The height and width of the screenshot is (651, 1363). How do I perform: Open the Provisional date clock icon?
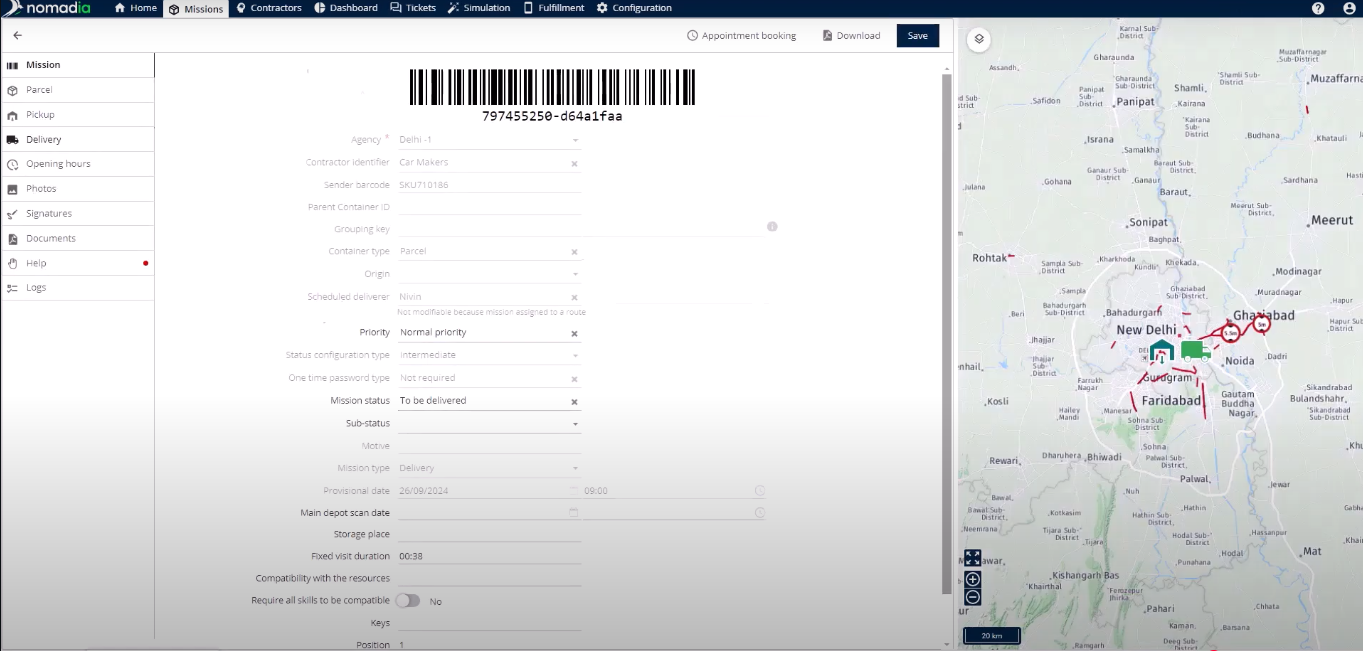tap(760, 491)
